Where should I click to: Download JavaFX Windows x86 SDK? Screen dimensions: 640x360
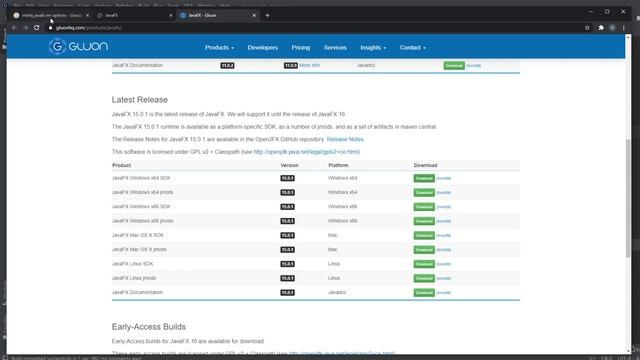[x=424, y=207]
